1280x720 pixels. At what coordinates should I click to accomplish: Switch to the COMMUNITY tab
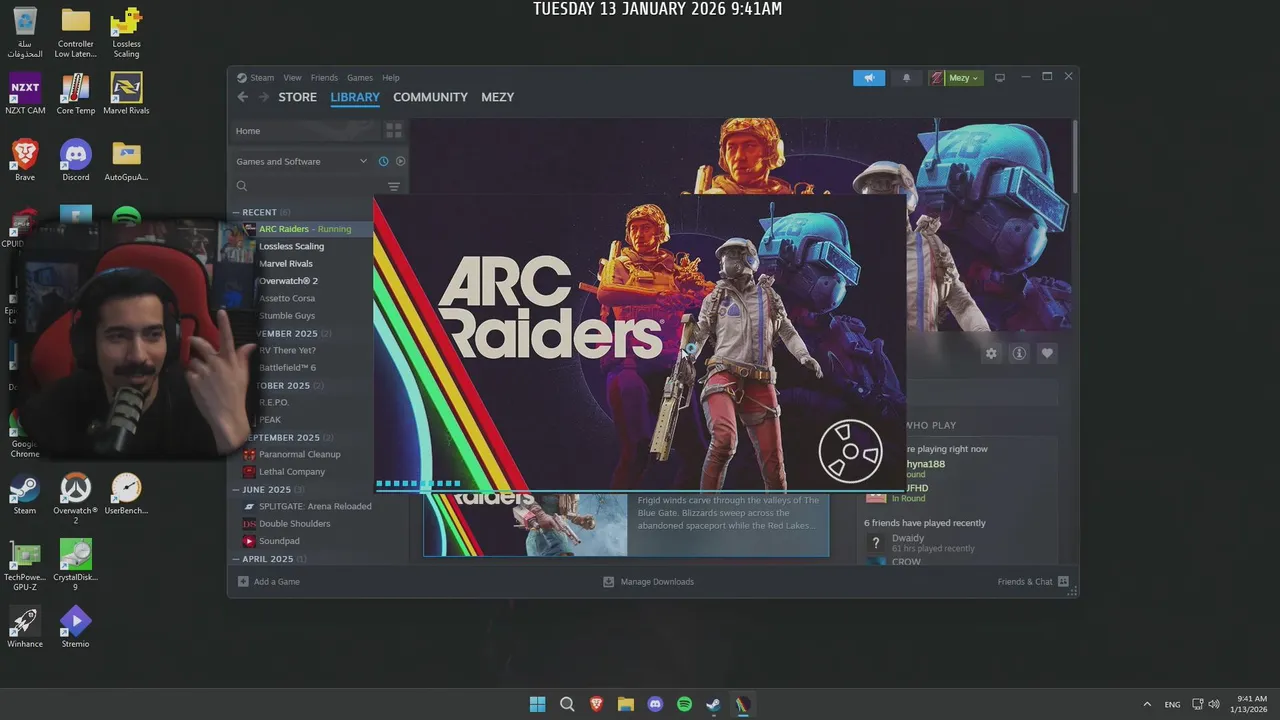pyautogui.click(x=430, y=97)
